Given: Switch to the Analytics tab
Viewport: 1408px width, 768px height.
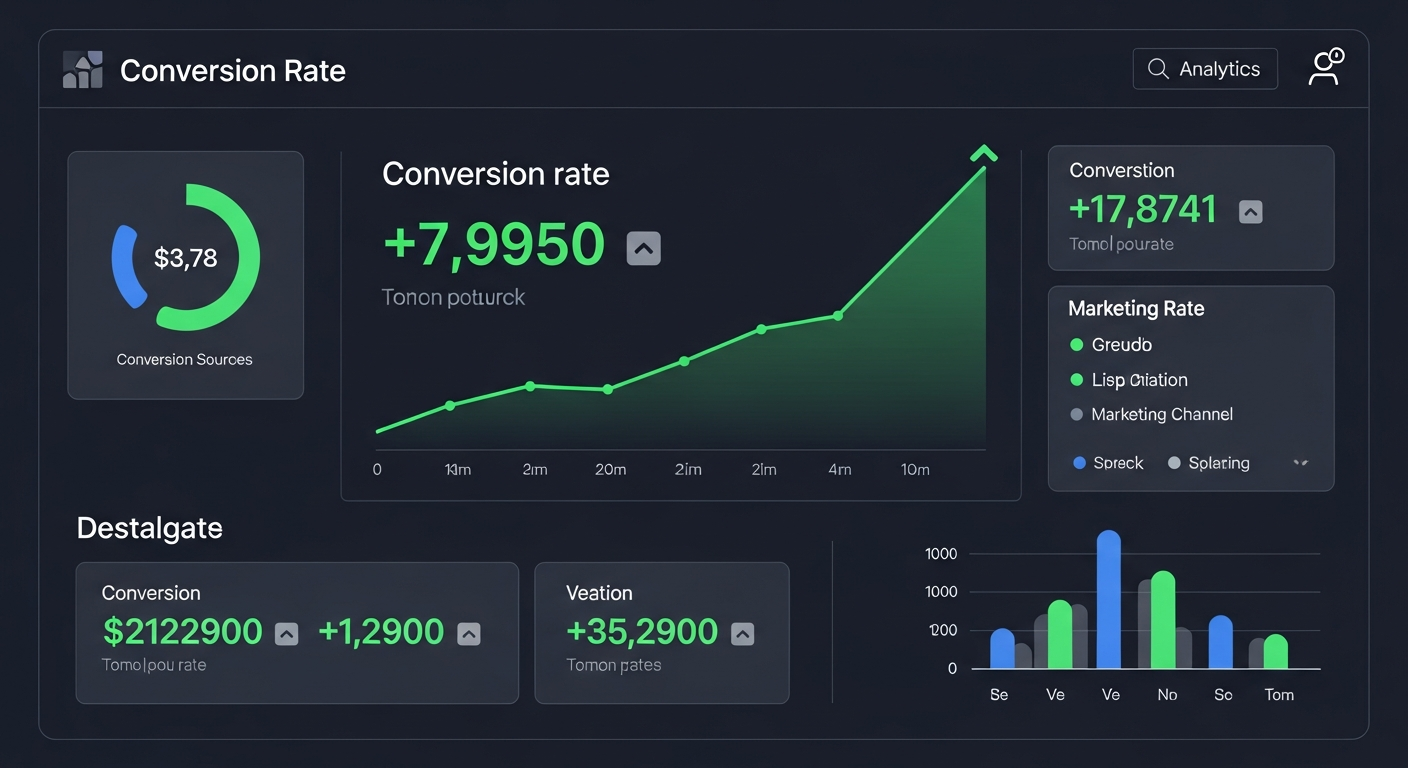Looking at the screenshot, I should tap(1220, 68).
